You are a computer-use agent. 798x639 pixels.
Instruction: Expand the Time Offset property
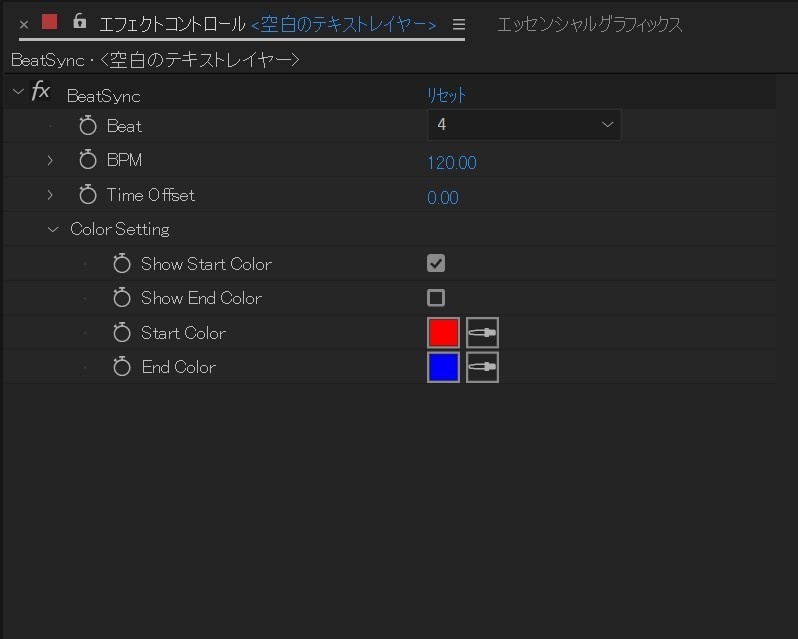pyautogui.click(x=50, y=195)
